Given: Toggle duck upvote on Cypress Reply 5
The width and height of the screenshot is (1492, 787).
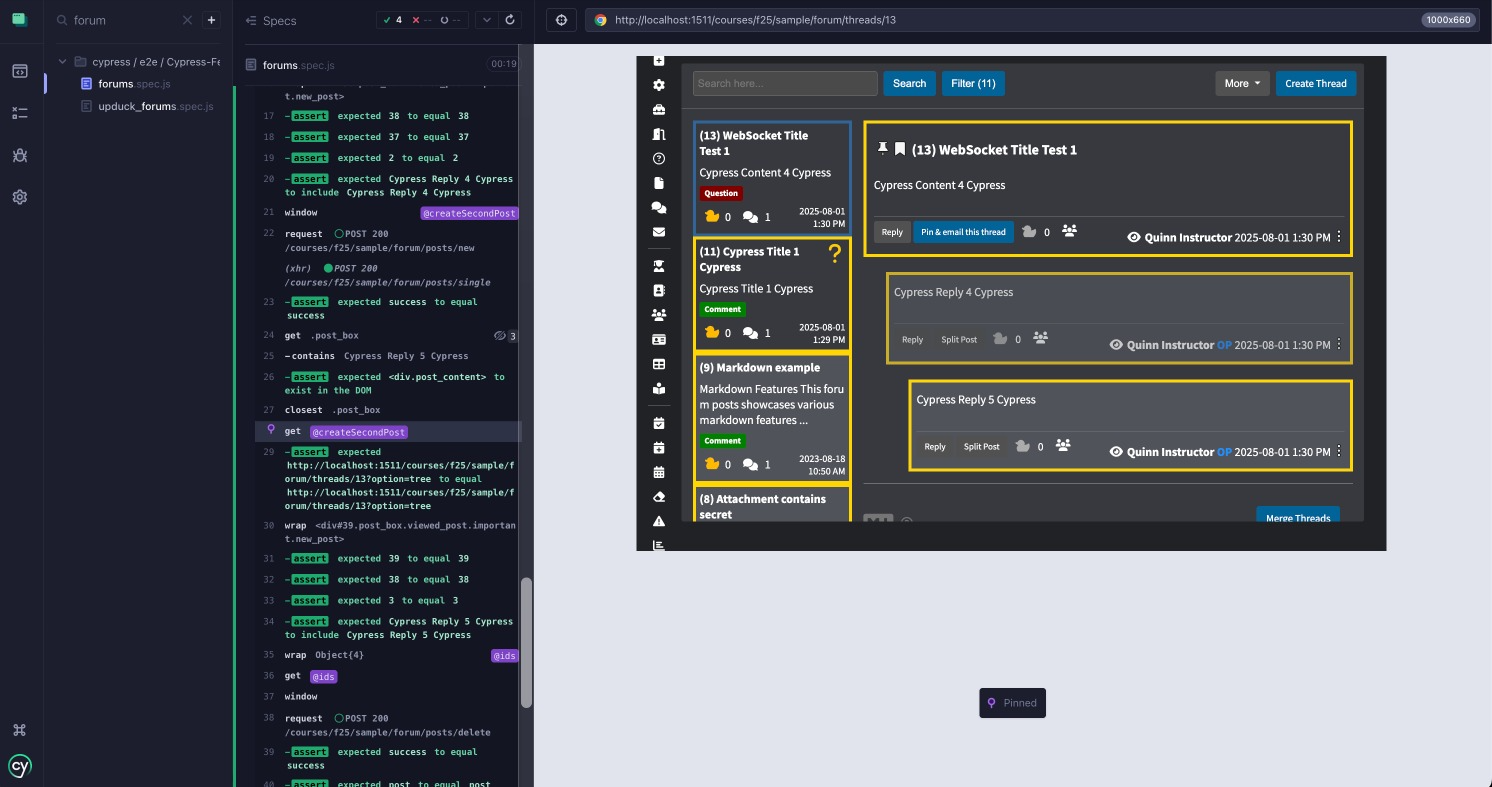Looking at the screenshot, I should pos(1022,445).
